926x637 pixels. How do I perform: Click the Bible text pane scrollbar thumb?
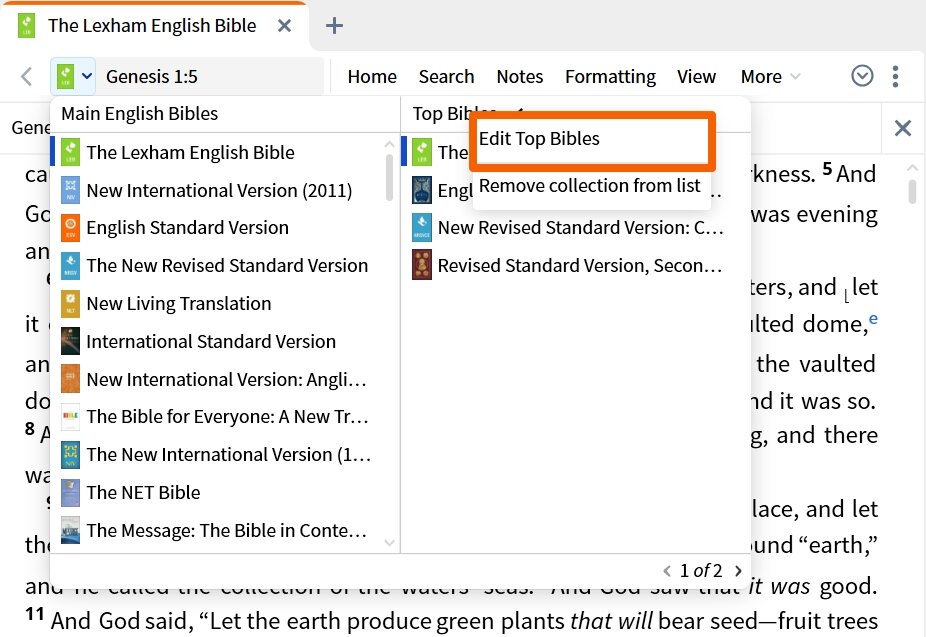(x=912, y=191)
